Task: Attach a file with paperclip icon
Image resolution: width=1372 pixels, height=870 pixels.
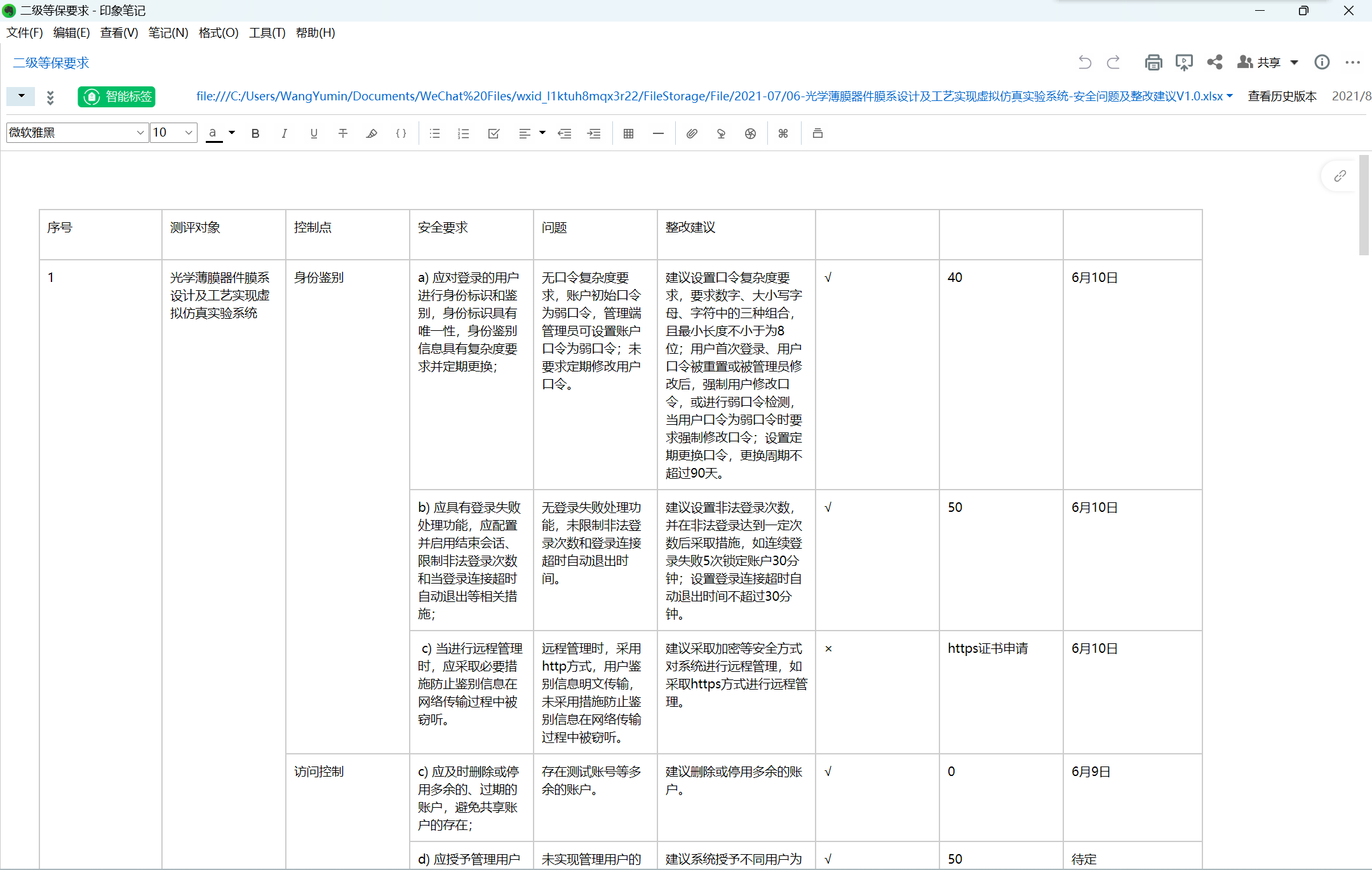Action: coord(692,133)
